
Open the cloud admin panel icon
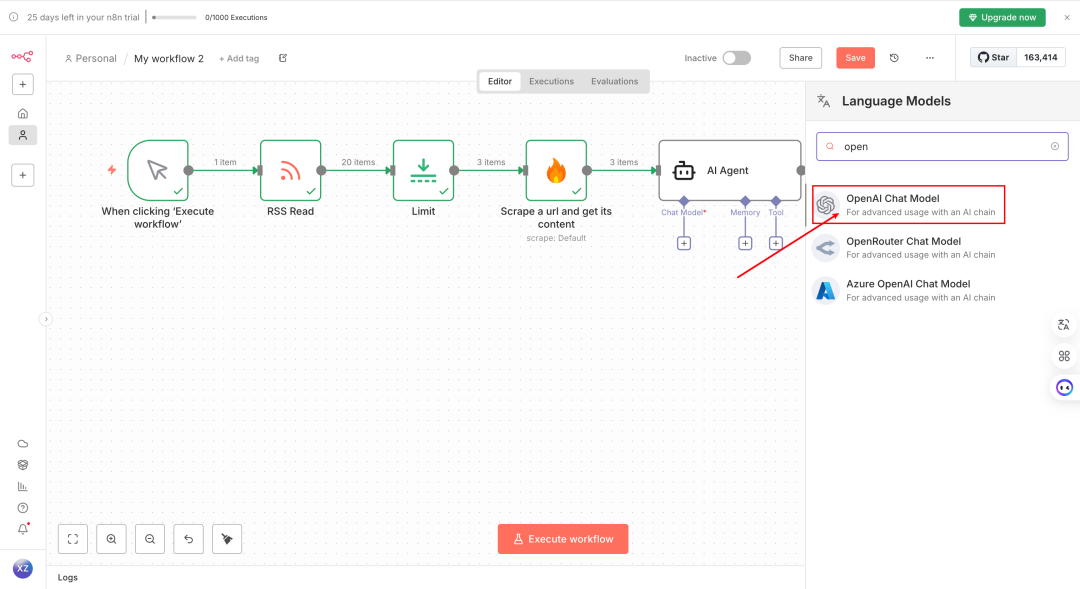click(x=23, y=444)
